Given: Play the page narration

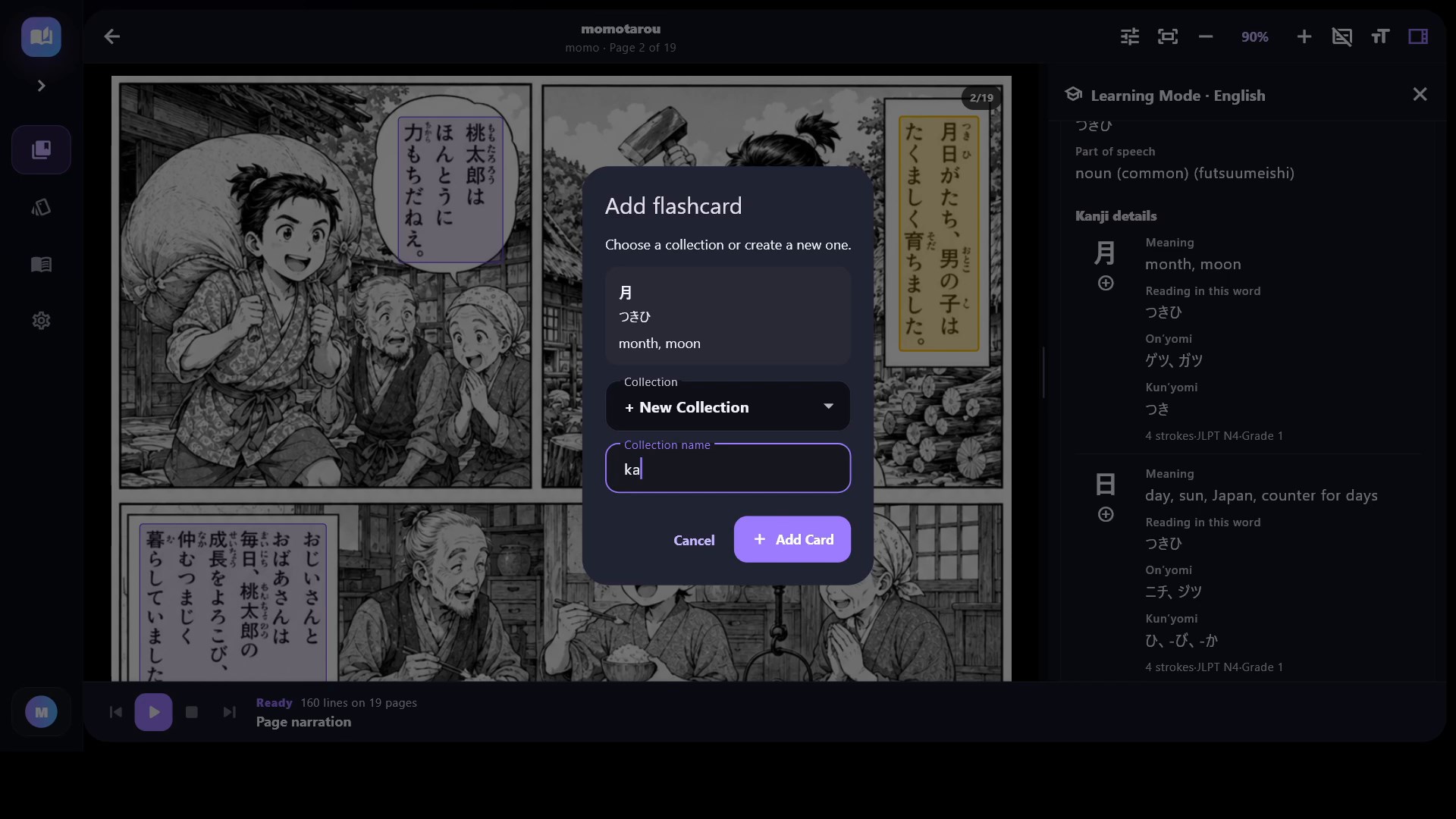Looking at the screenshot, I should pyautogui.click(x=153, y=712).
